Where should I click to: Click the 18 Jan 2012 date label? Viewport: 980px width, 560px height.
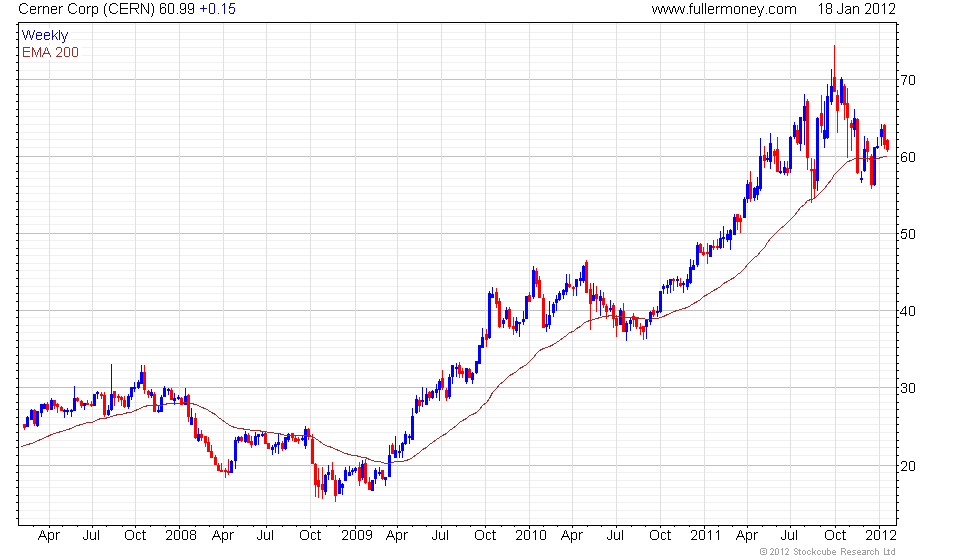[x=856, y=9]
